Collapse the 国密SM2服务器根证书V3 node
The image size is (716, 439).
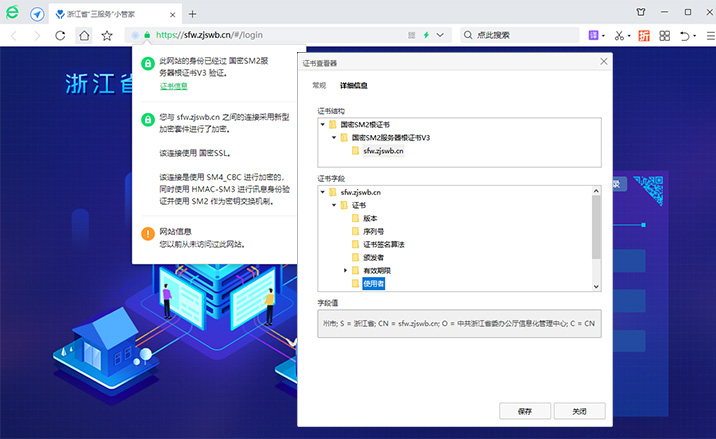[333, 137]
